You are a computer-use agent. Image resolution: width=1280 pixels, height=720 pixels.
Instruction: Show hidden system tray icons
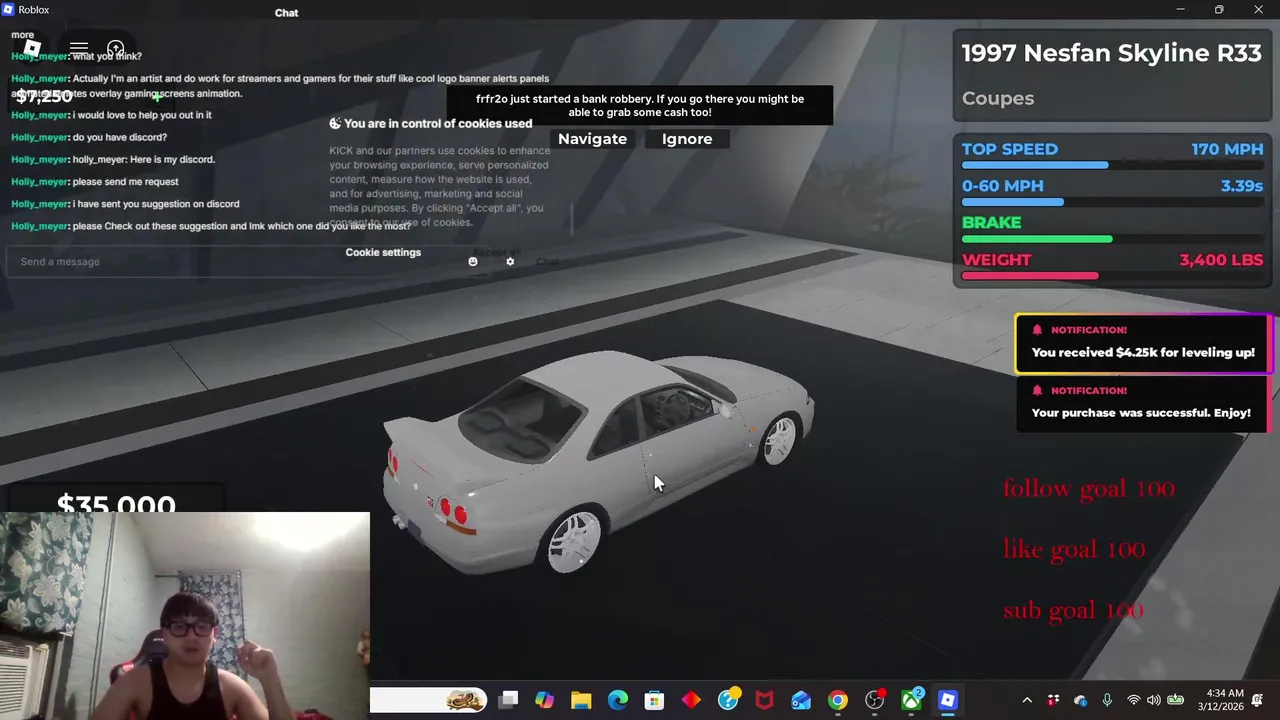1027,700
